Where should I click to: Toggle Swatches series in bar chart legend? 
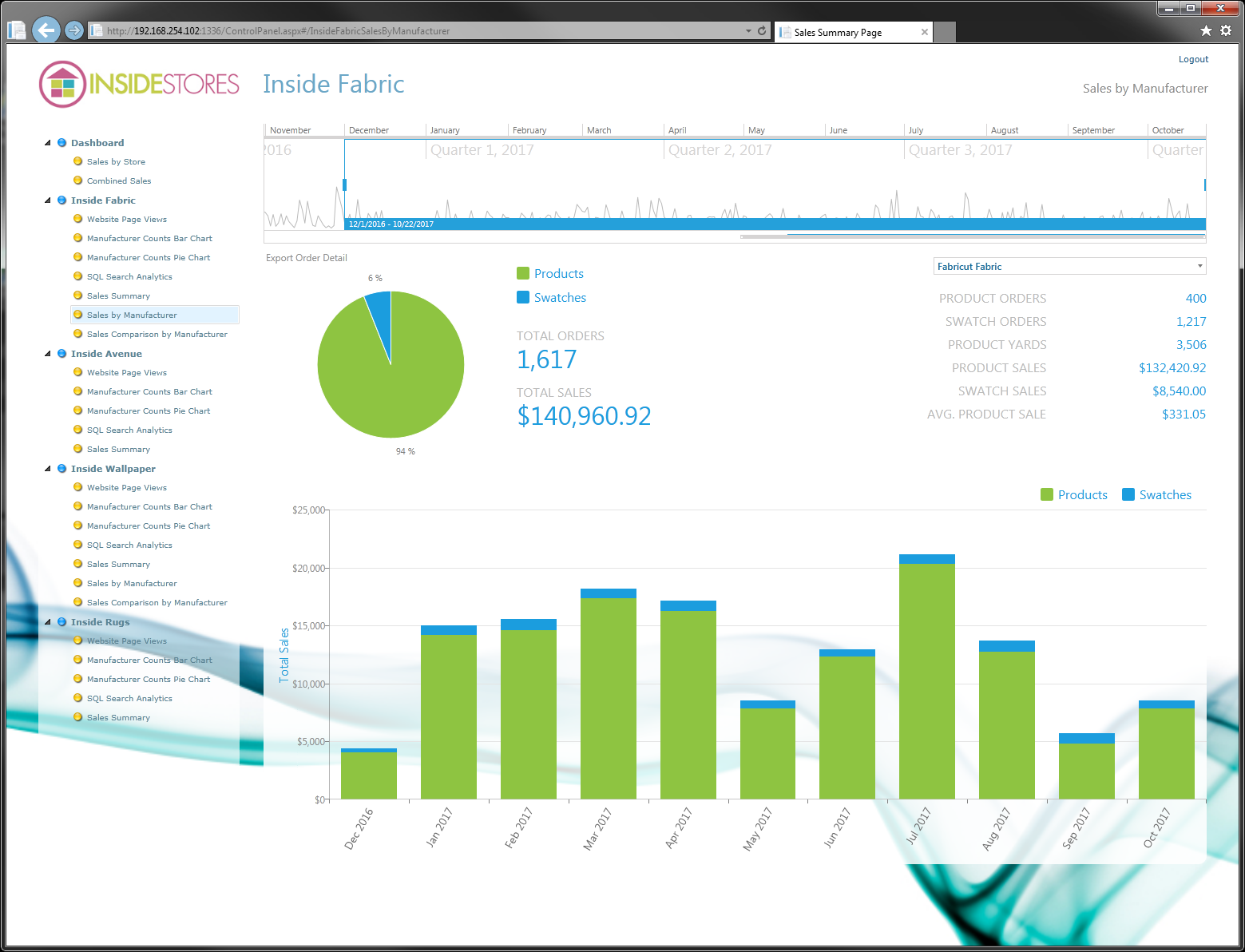pyautogui.click(x=1156, y=494)
